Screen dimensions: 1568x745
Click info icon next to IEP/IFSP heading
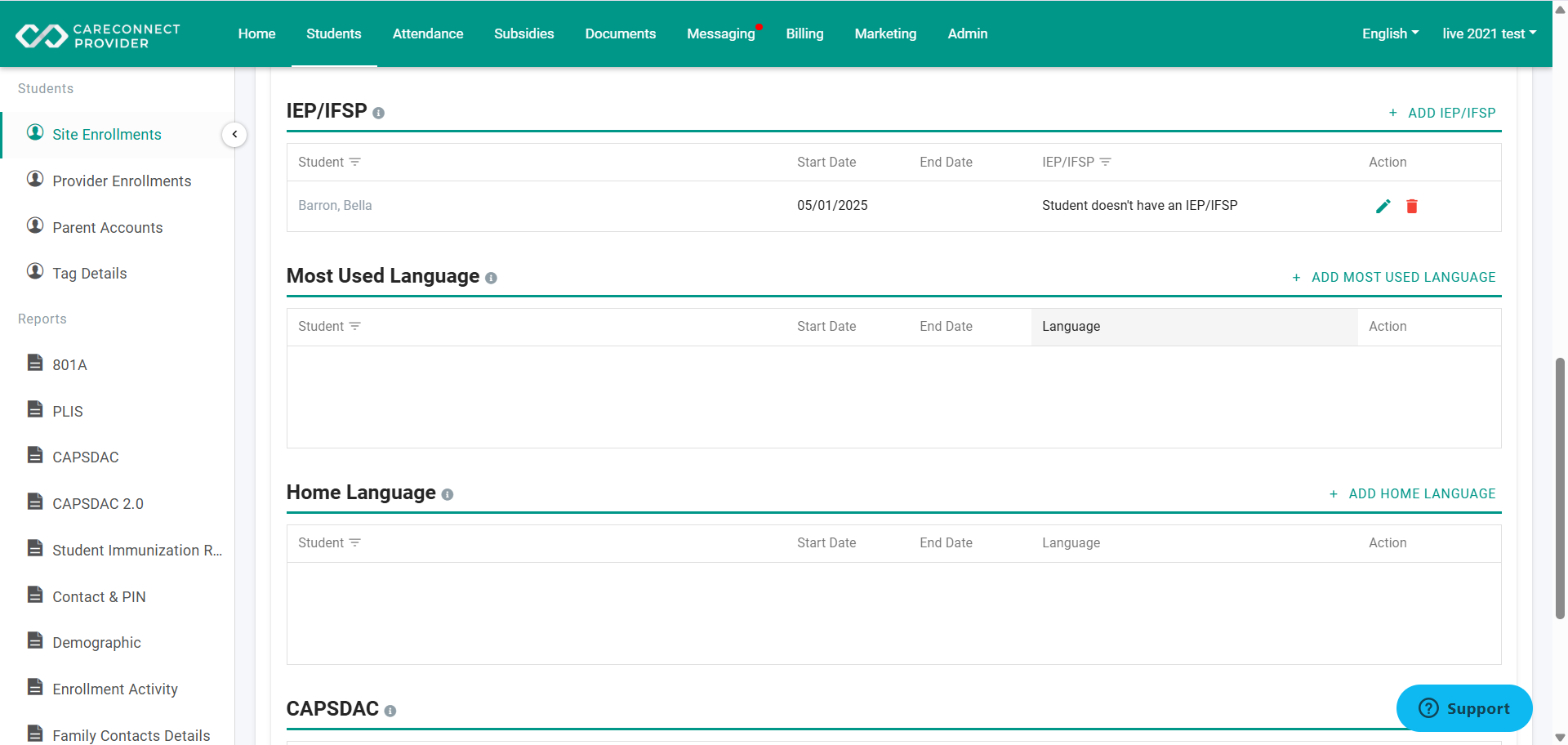coord(378,113)
